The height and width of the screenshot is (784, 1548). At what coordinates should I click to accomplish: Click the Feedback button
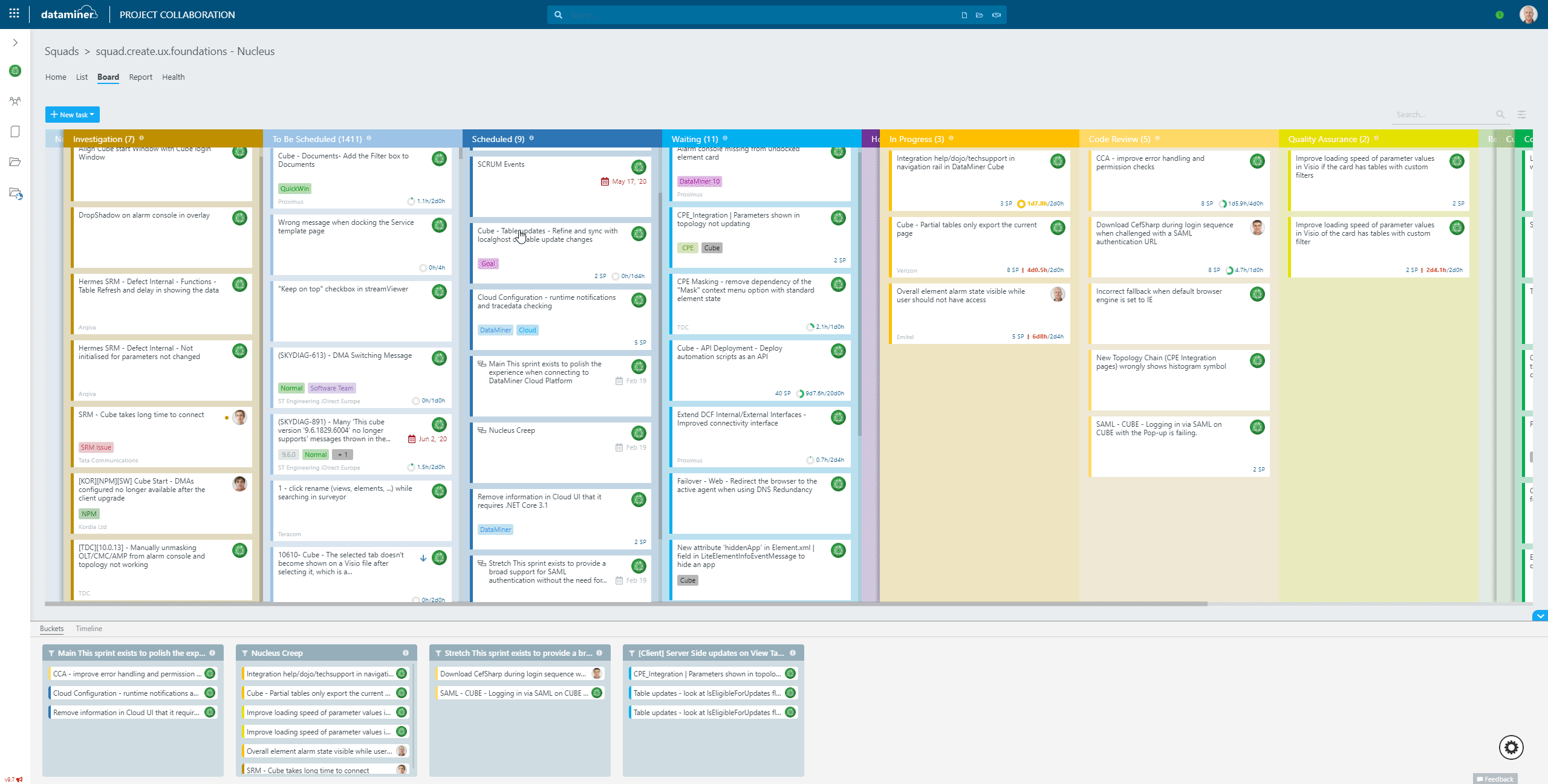(1495, 779)
